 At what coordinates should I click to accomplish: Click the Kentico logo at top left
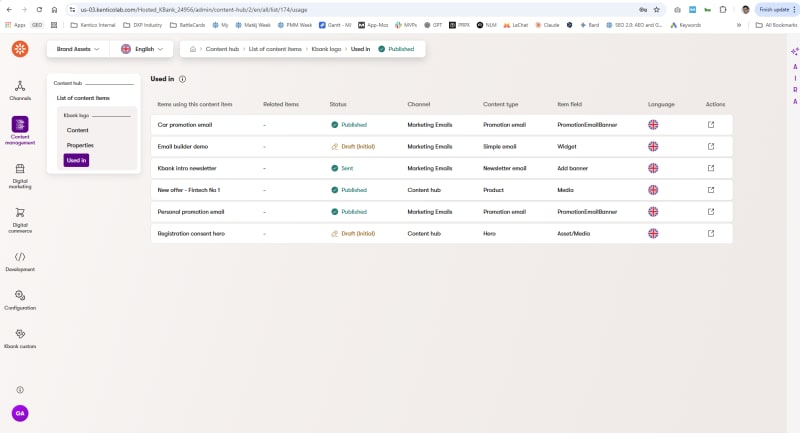click(x=20, y=49)
